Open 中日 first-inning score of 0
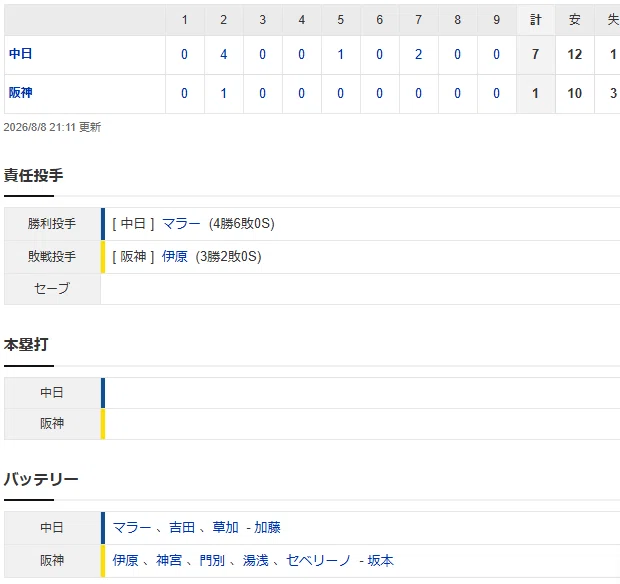Screen dimensions: 620x584 click(184, 54)
